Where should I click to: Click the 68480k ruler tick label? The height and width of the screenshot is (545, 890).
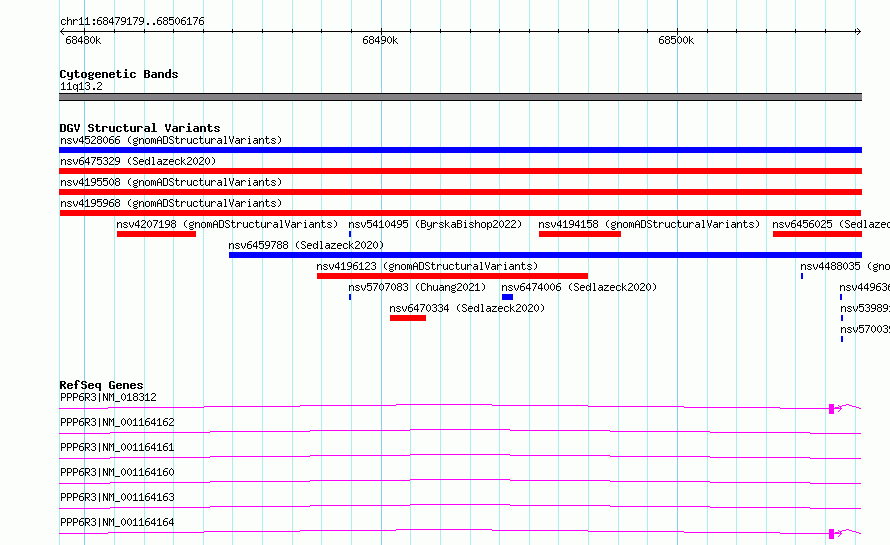(83, 40)
